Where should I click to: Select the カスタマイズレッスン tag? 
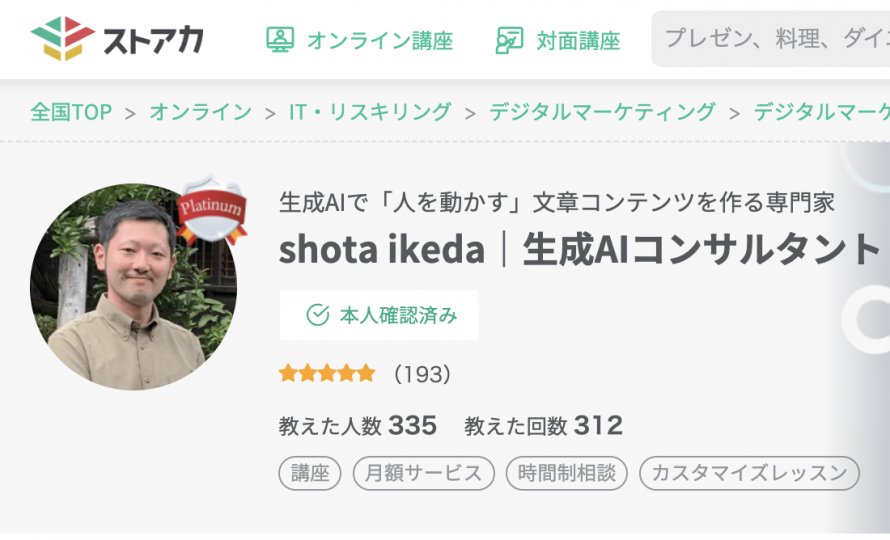tap(749, 473)
